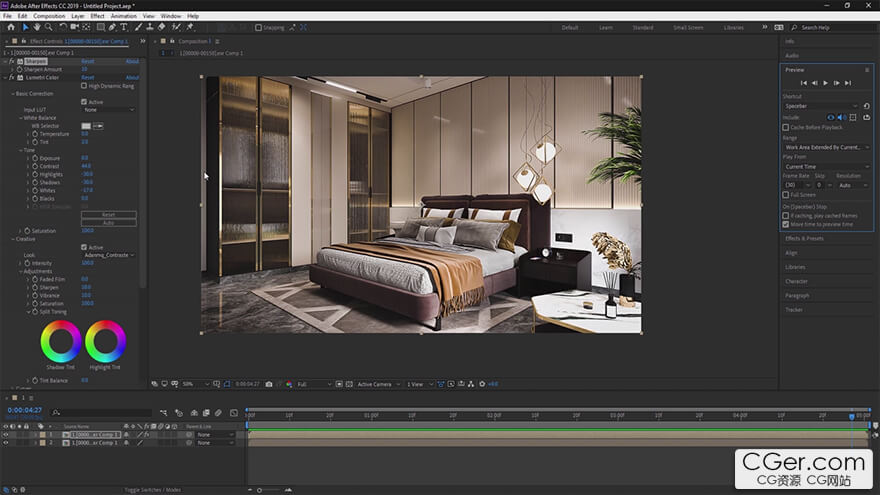Reset the Lumetri Color effect
Viewport: 880px width, 495px height.
point(88,77)
